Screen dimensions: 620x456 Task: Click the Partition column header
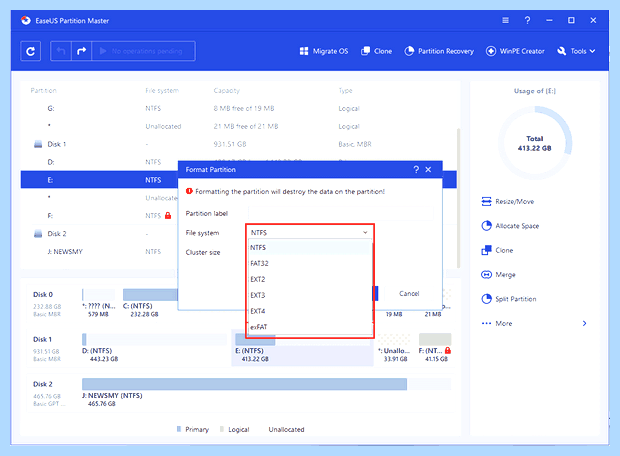[x=43, y=91]
